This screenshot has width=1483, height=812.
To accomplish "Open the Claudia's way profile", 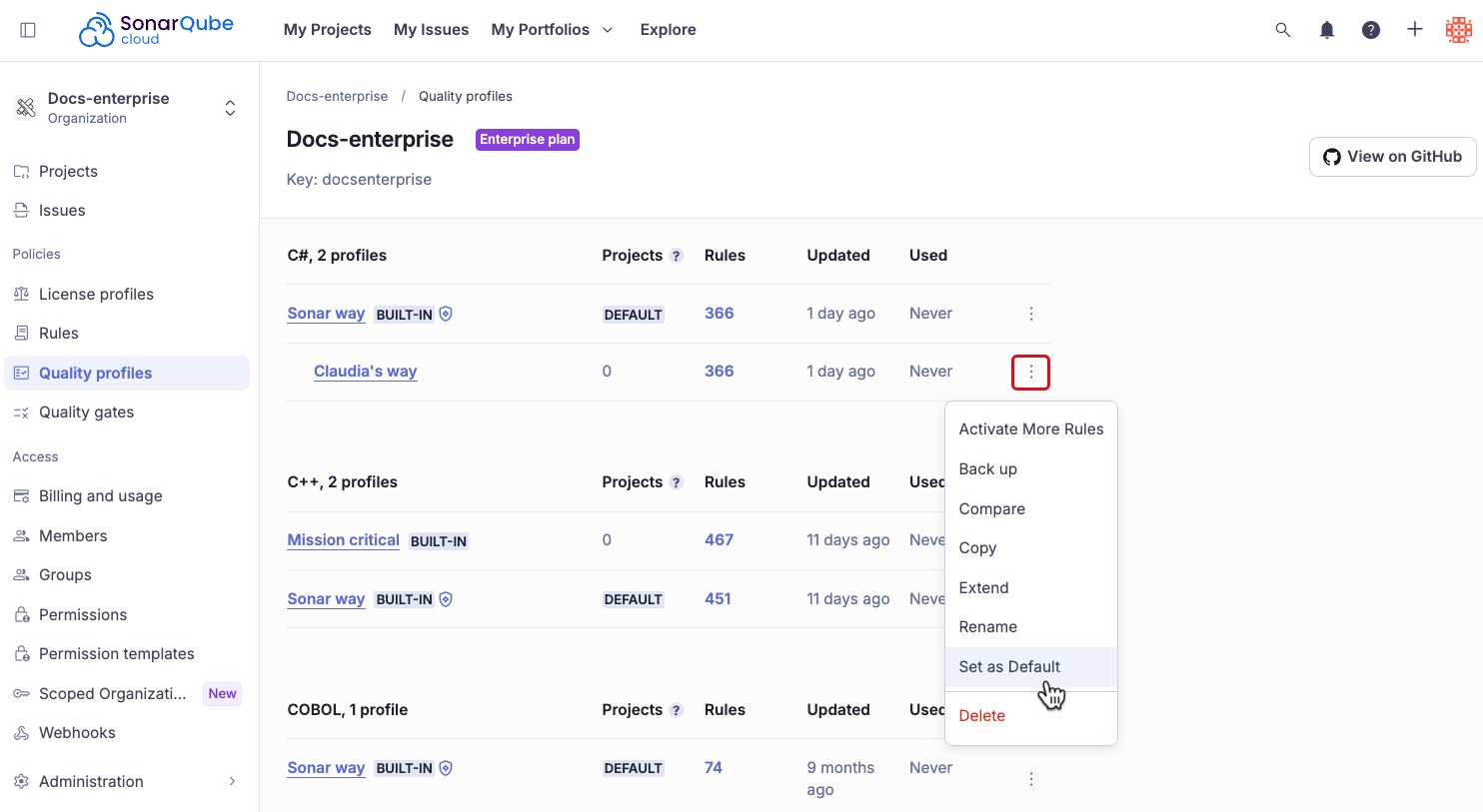I will [x=366, y=372].
